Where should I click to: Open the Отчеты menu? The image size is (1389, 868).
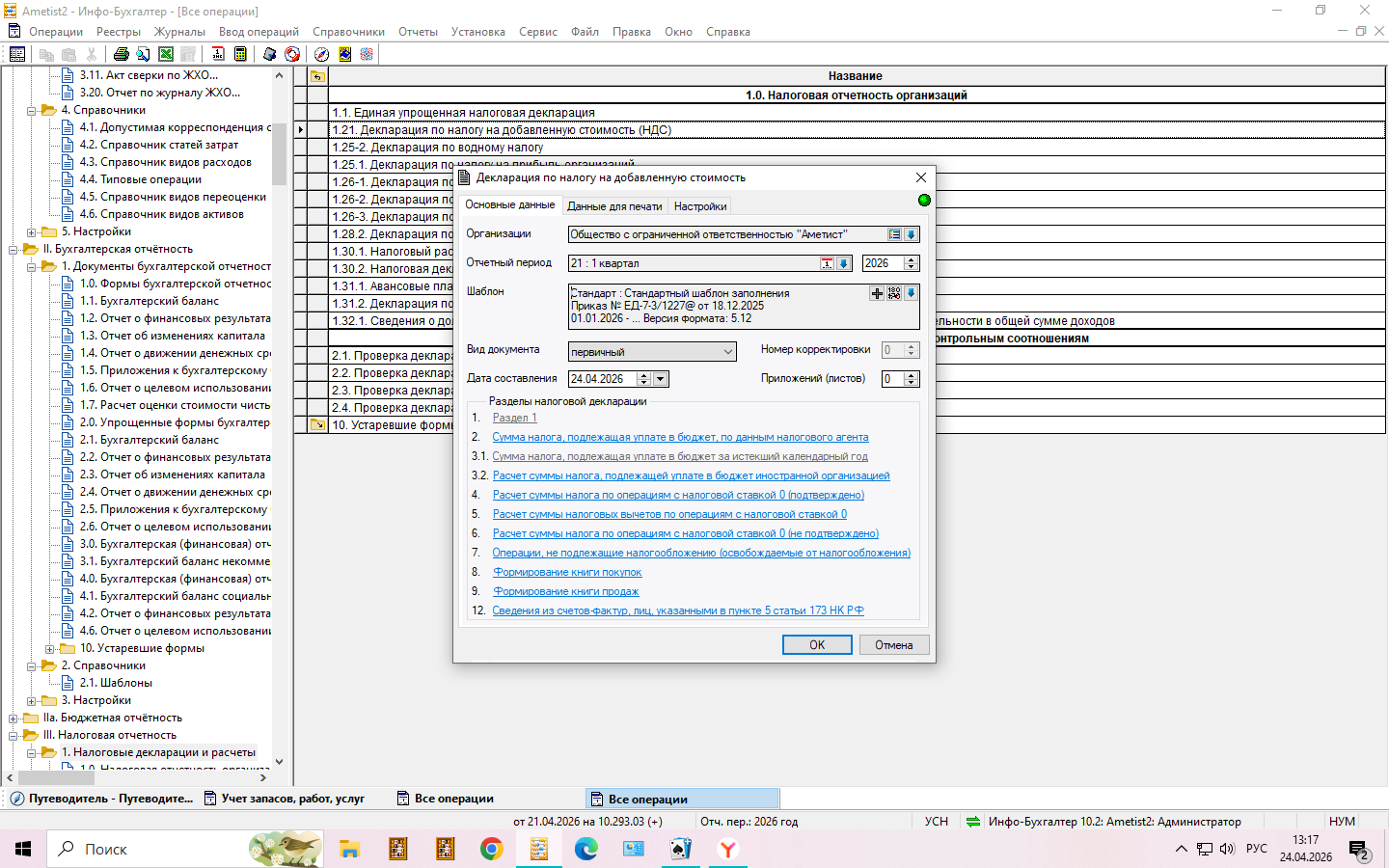(x=418, y=32)
